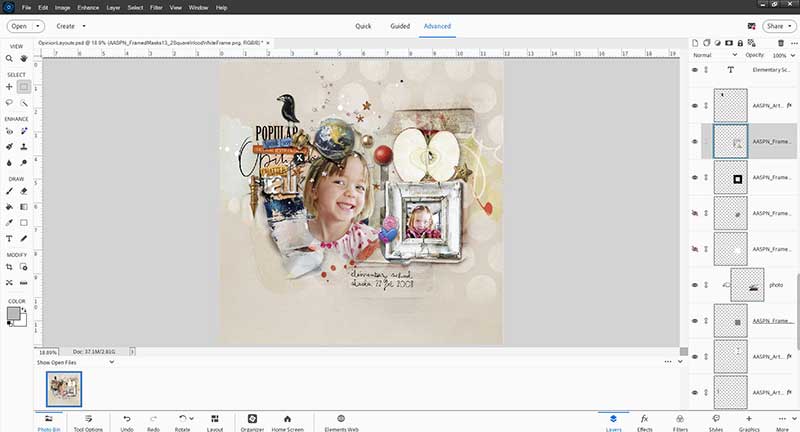Select the Blur tool
Viewport: 800px width, 432px height.
9,163
